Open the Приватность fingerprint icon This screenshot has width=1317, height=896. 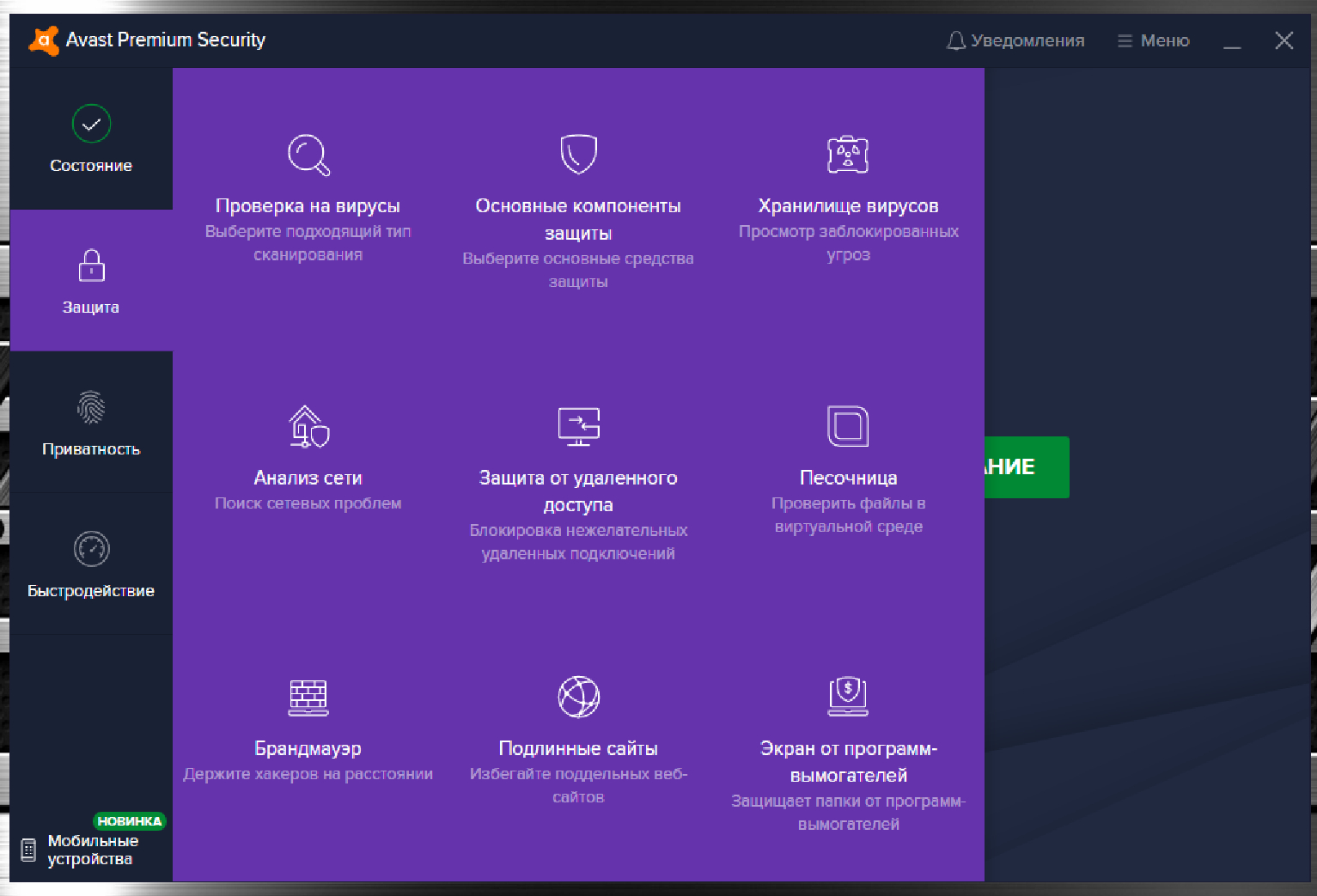91,407
